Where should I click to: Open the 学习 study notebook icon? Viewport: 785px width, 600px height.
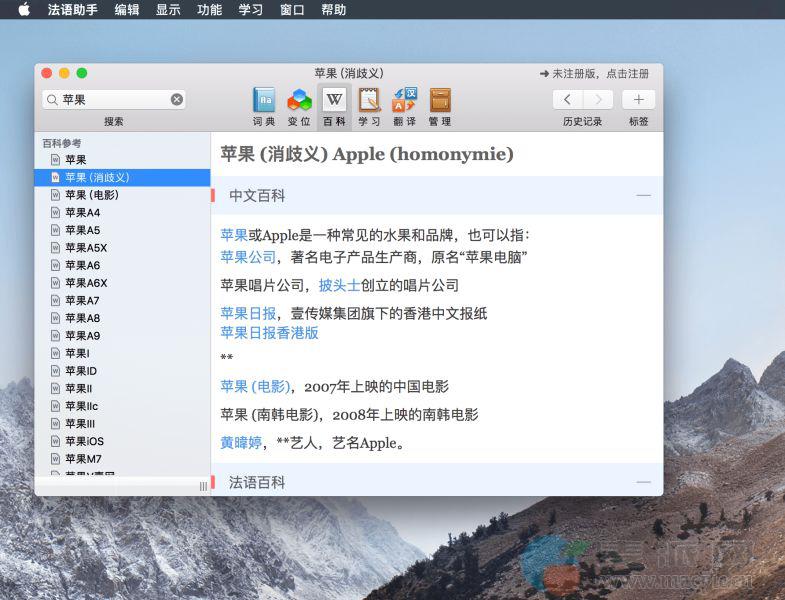(x=369, y=101)
